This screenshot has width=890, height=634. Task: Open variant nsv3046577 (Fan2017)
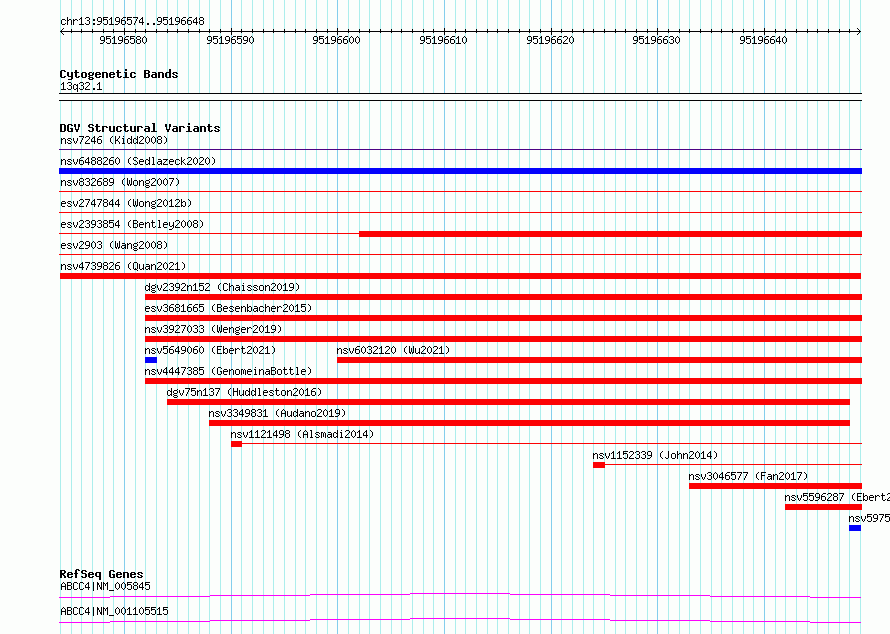(x=748, y=476)
